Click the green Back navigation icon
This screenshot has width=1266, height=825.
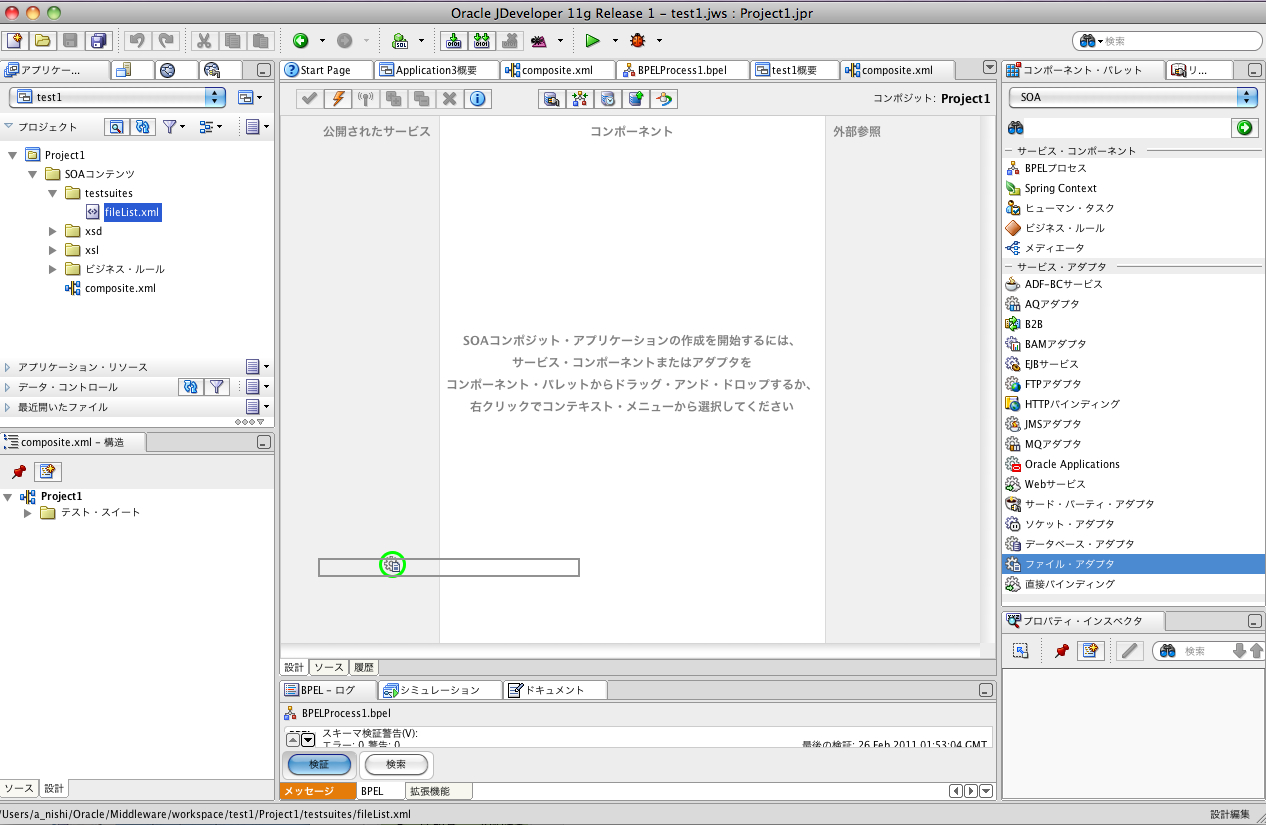point(301,41)
